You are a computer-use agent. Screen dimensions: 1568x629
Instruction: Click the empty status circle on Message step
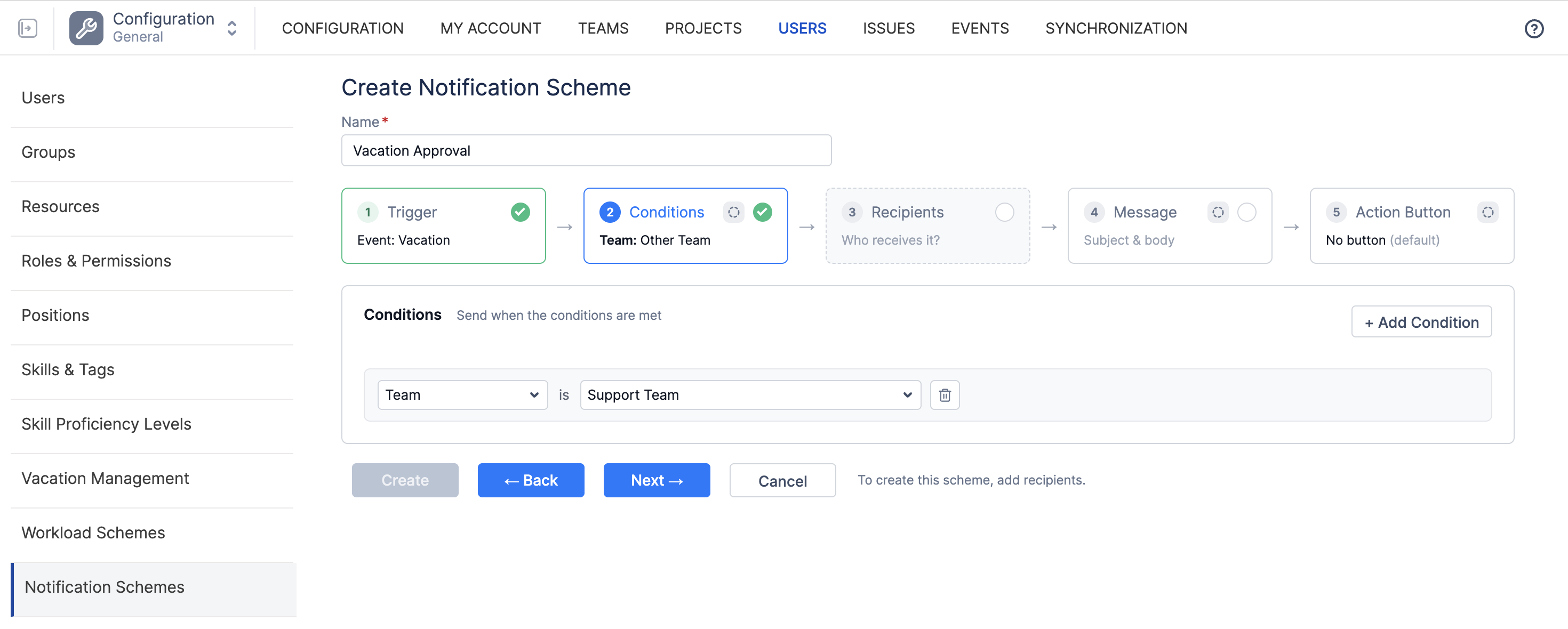[1246, 212]
